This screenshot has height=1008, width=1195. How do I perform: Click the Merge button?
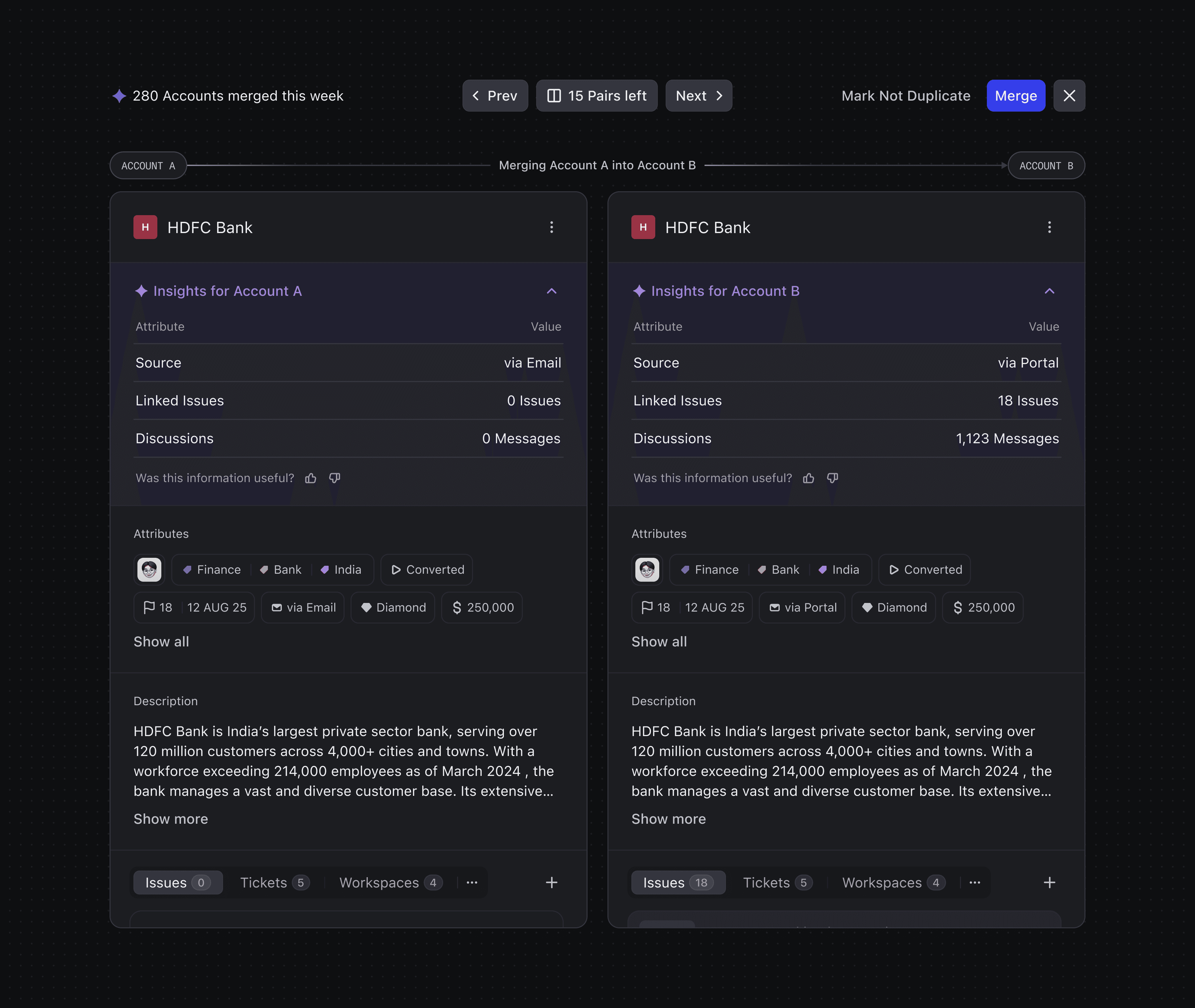(x=1016, y=95)
